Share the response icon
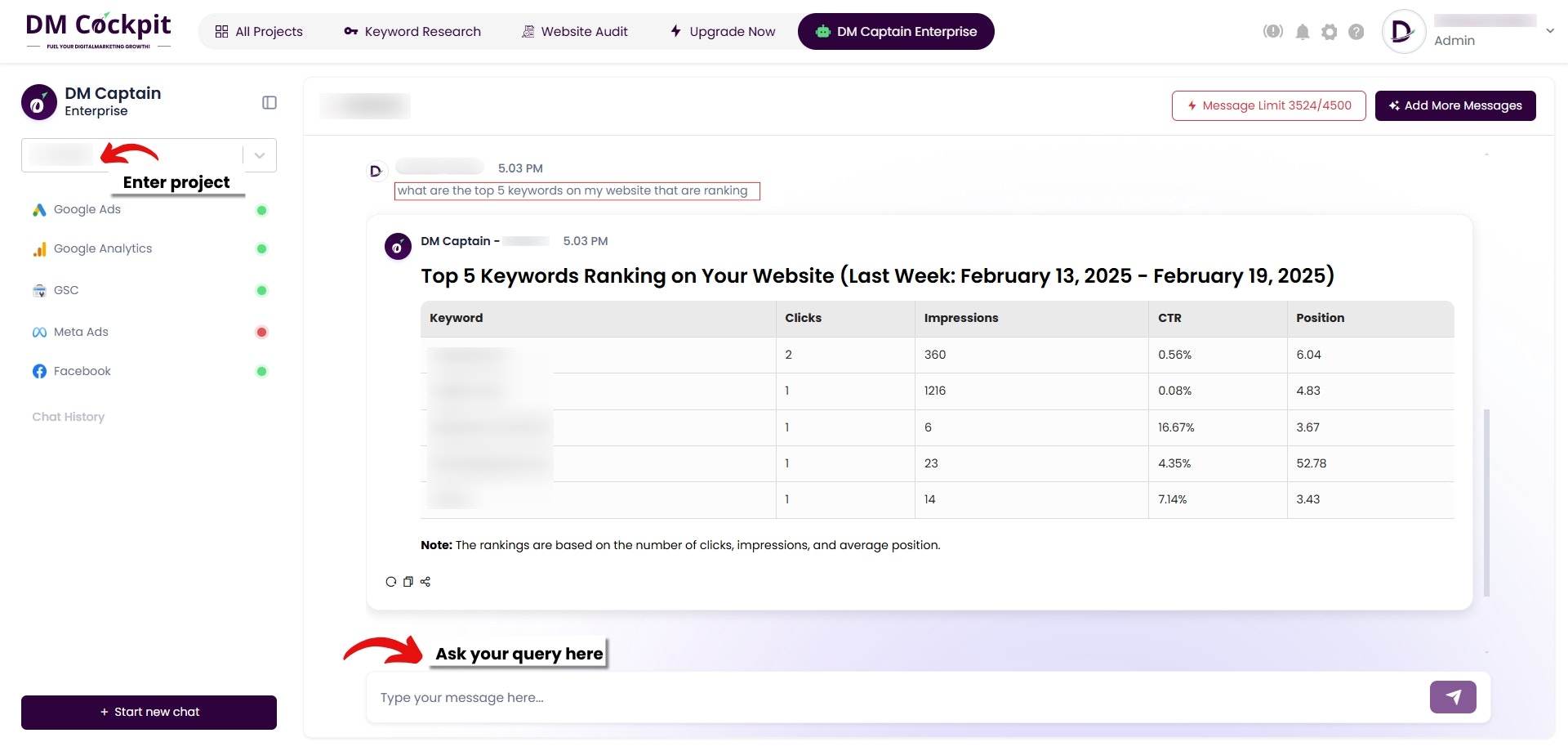 425,582
